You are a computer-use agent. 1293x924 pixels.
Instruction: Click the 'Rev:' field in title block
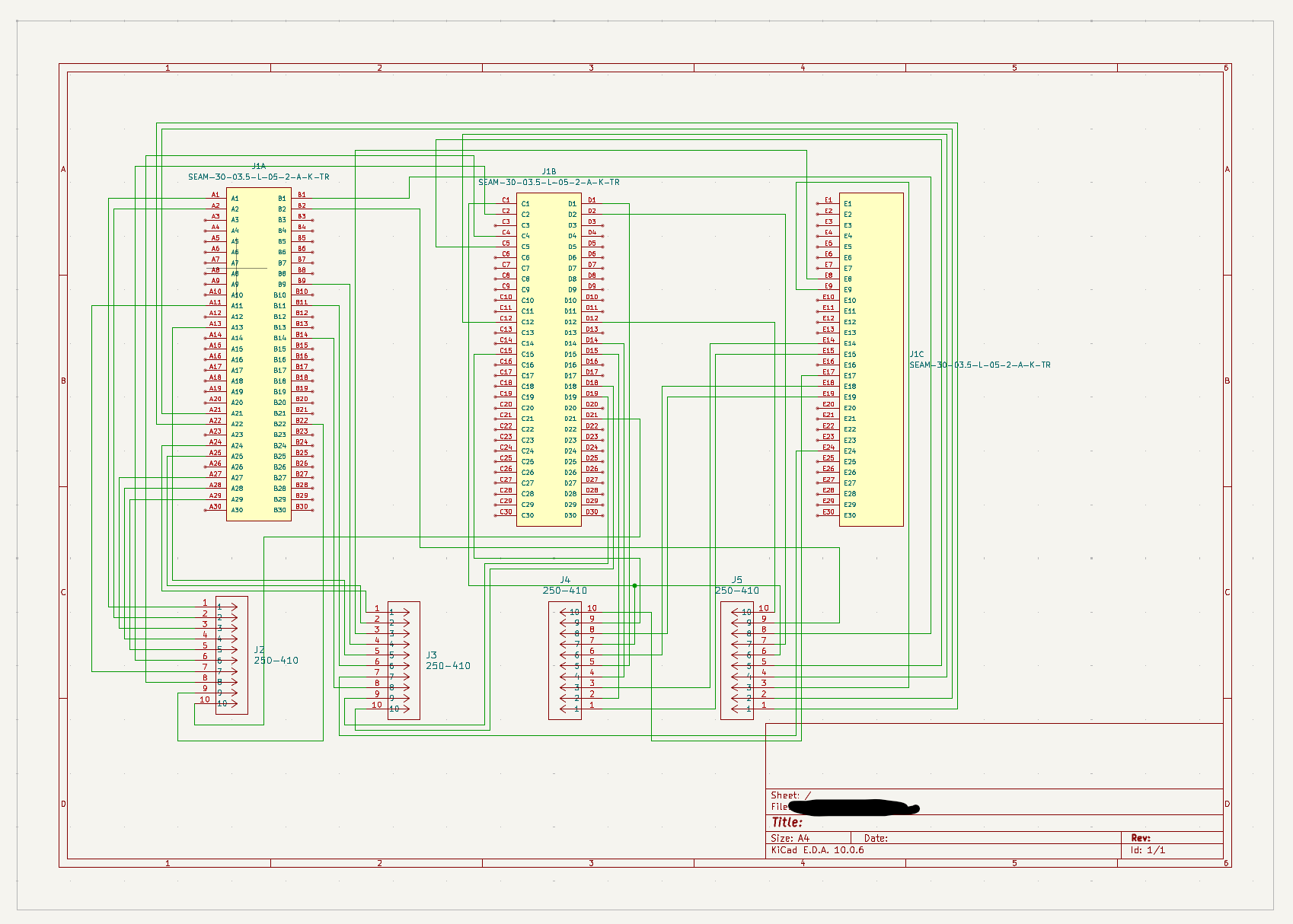tap(1141, 838)
